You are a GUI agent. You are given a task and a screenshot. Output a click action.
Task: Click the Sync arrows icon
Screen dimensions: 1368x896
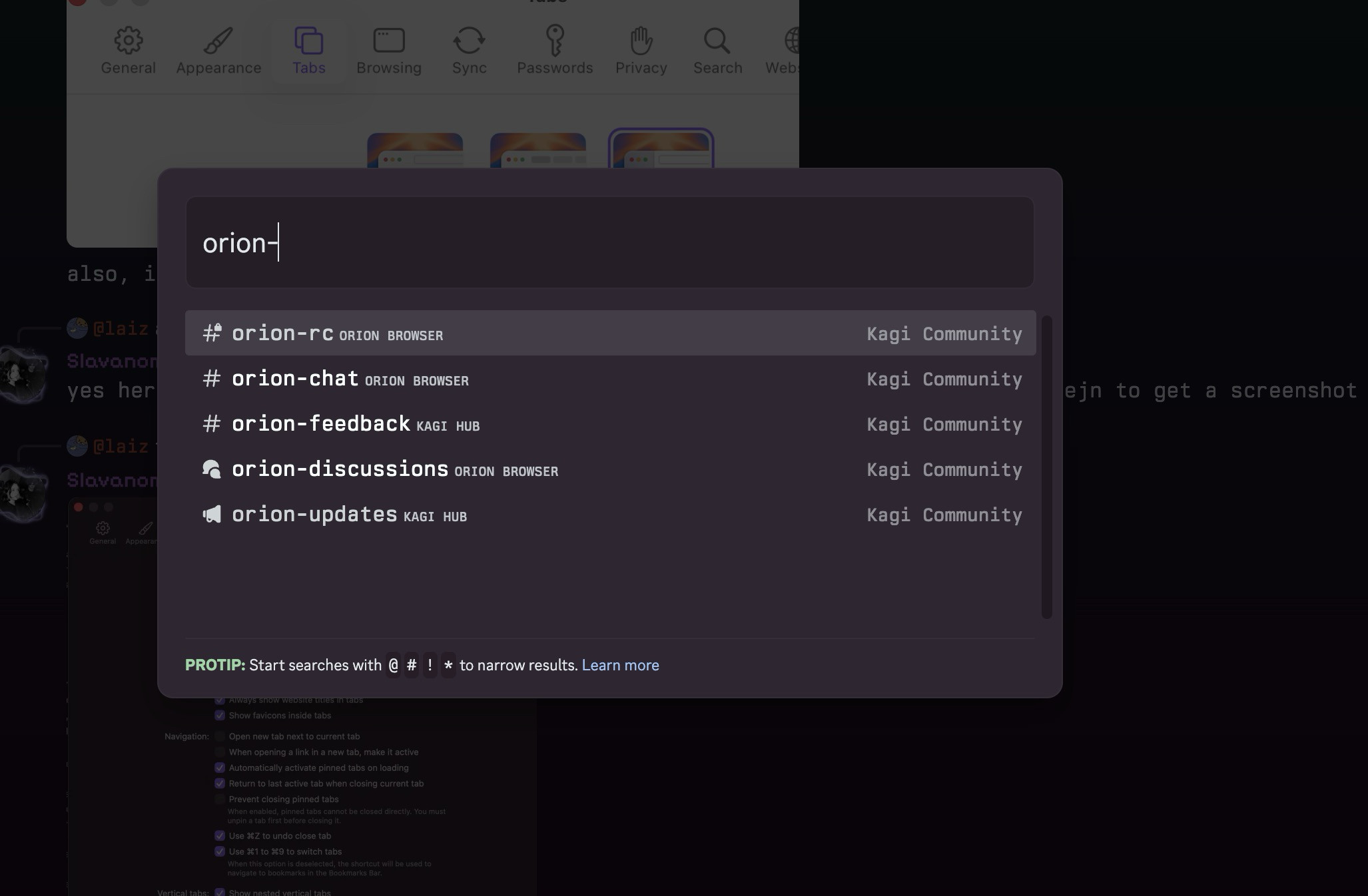[x=469, y=41]
